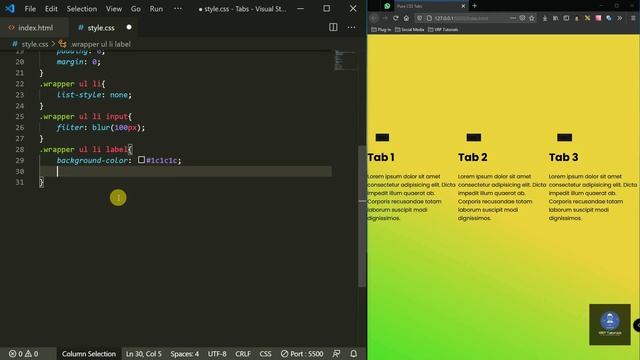Click the code minimap

pos(344,60)
